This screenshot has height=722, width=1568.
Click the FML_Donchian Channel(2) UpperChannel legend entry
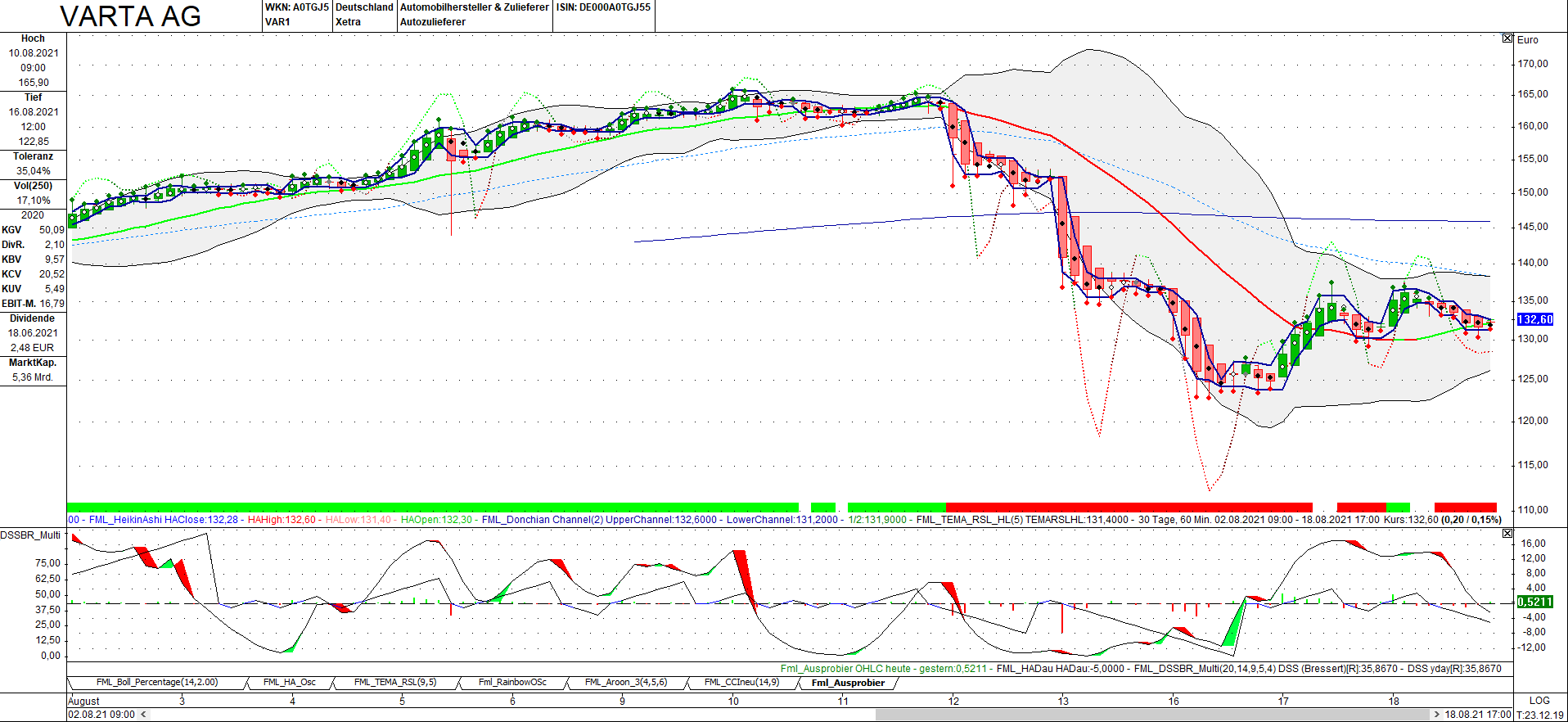point(599,520)
